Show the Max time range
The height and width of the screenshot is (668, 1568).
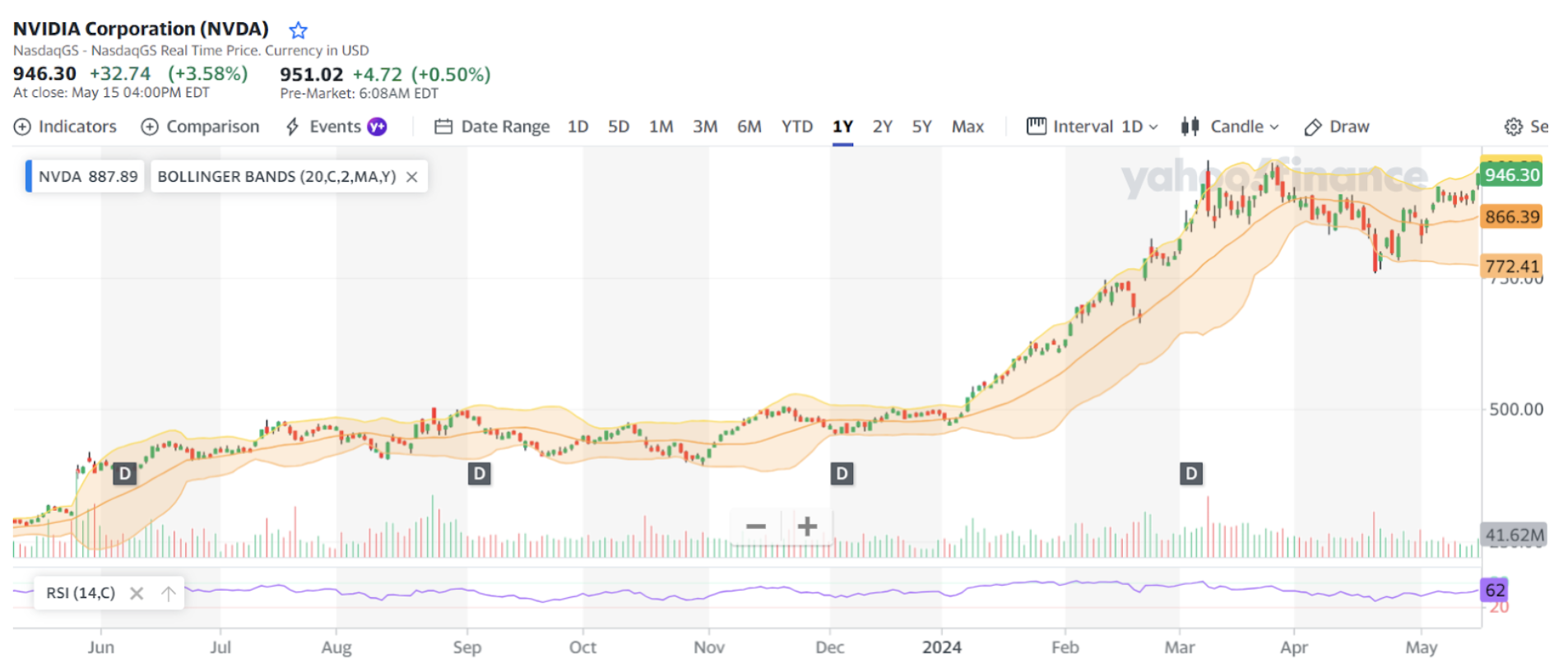point(967,127)
